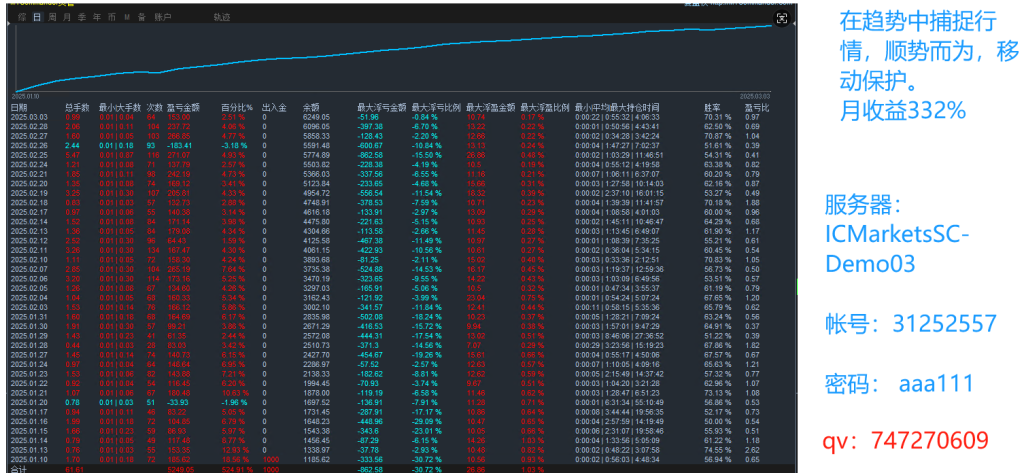Select the 2025.02.28 date row
1024x473 pixels.
tap(392, 125)
